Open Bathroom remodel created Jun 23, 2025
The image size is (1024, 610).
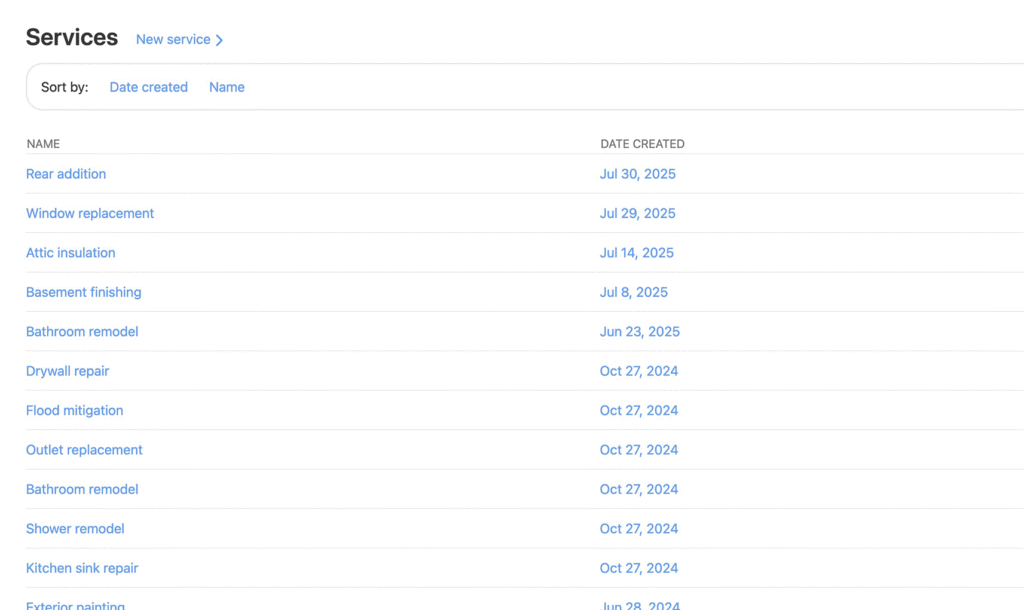tap(82, 332)
